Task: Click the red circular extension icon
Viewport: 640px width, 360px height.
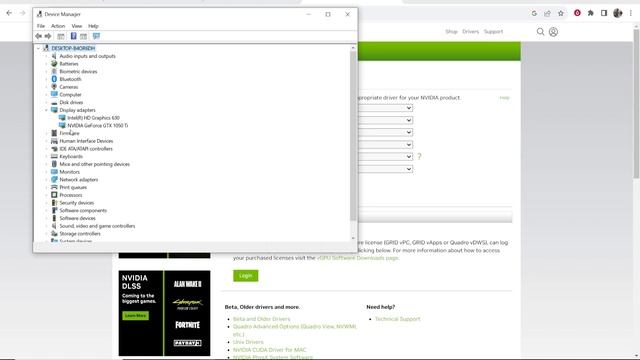Action: tap(577, 13)
